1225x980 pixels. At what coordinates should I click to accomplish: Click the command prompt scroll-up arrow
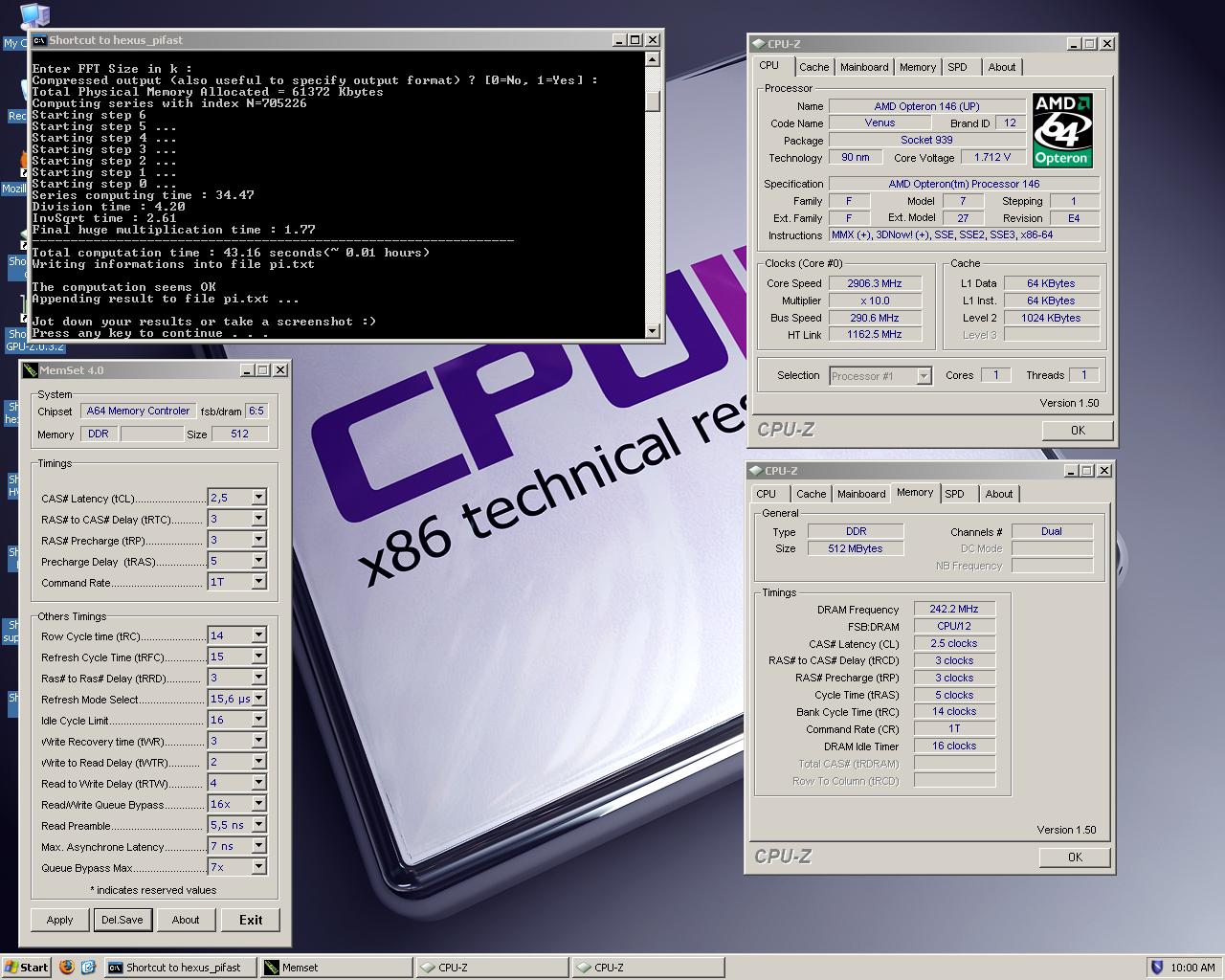tap(653, 59)
